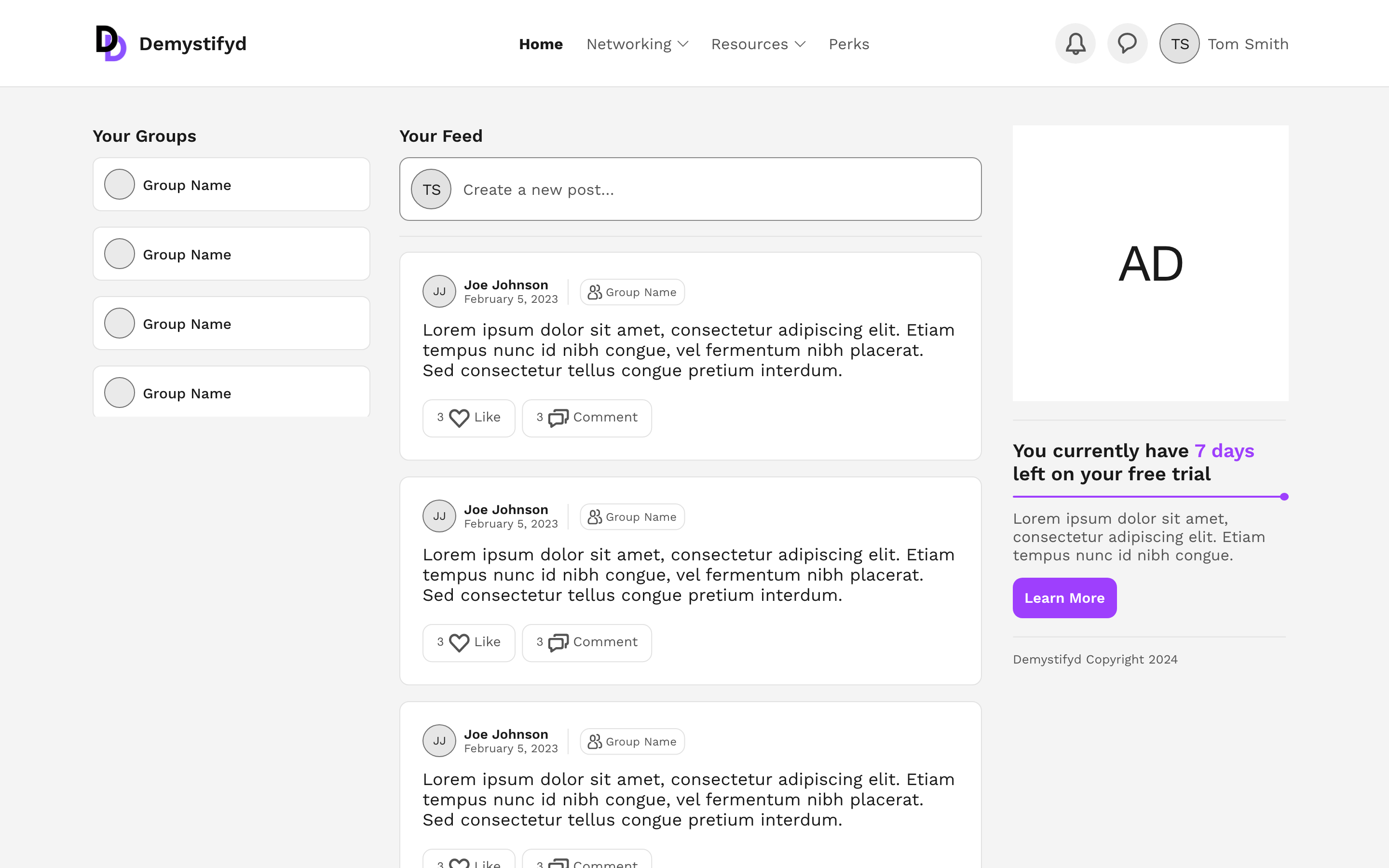Like the third Joe Johnson post
1389x868 pixels.
(469, 859)
